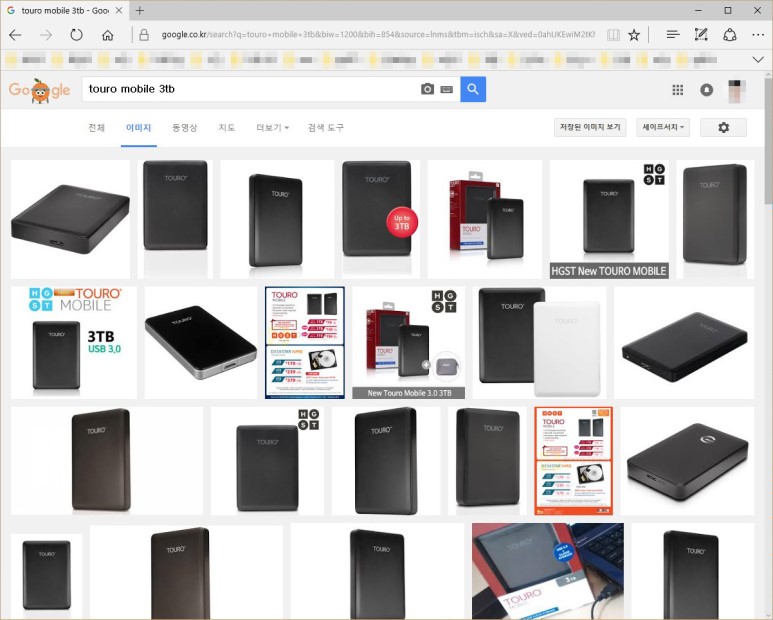
Task: Switch to the 전체 results tab
Action: [96, 128]
